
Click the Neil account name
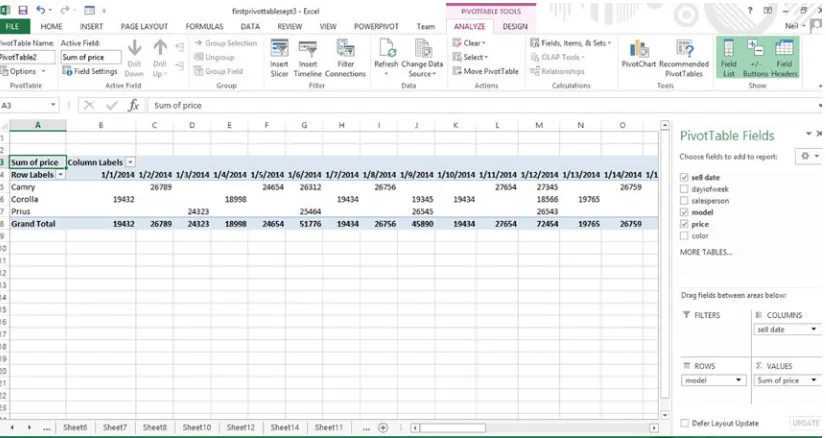pyautogui.click(x=791, y=26)
